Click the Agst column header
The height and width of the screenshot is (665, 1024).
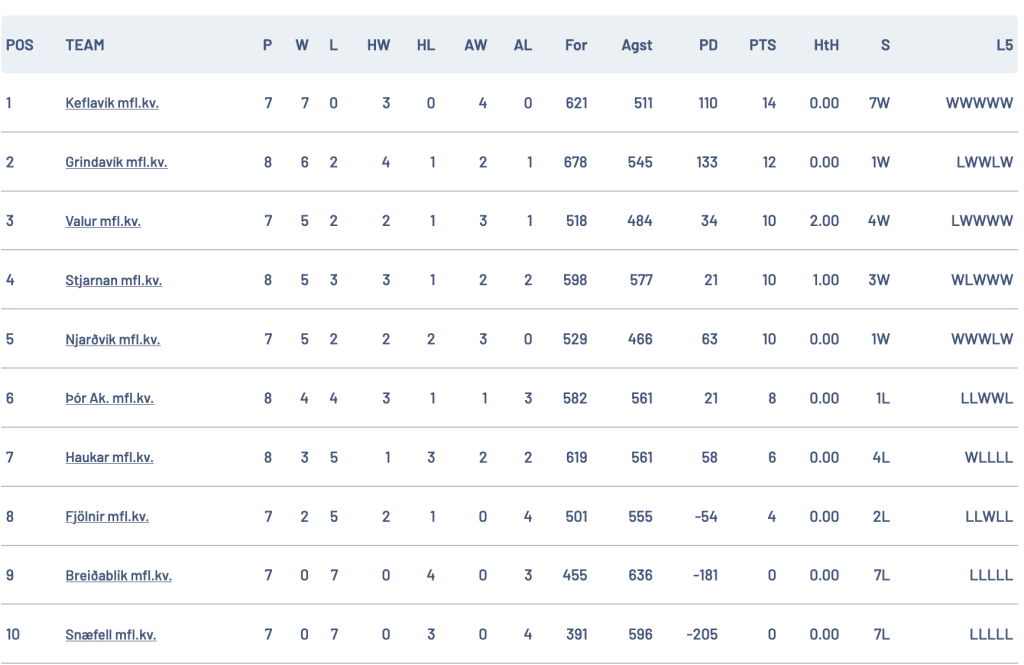tap(637, 45)
